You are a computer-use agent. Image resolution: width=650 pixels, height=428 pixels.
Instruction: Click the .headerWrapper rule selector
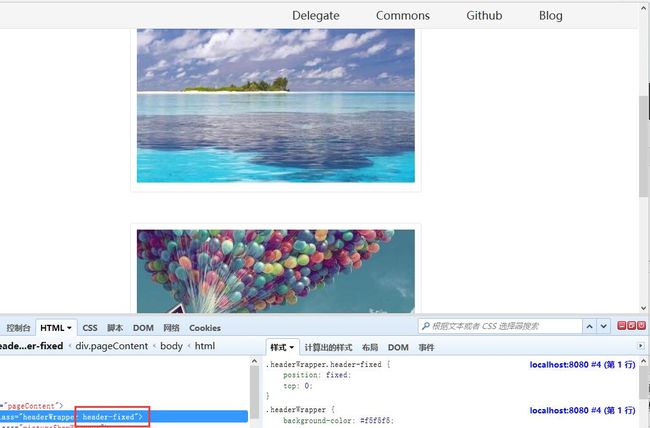[296, 410]
